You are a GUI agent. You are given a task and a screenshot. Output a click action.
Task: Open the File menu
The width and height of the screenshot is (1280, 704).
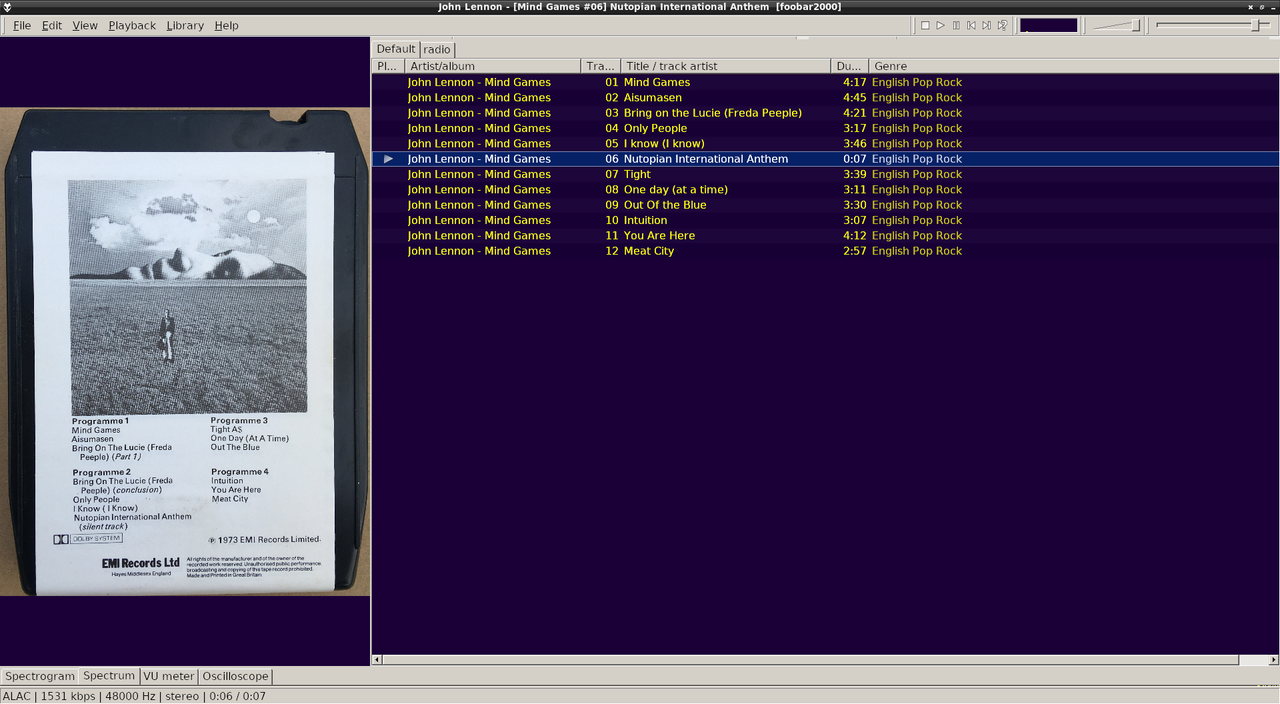(22, 25)
